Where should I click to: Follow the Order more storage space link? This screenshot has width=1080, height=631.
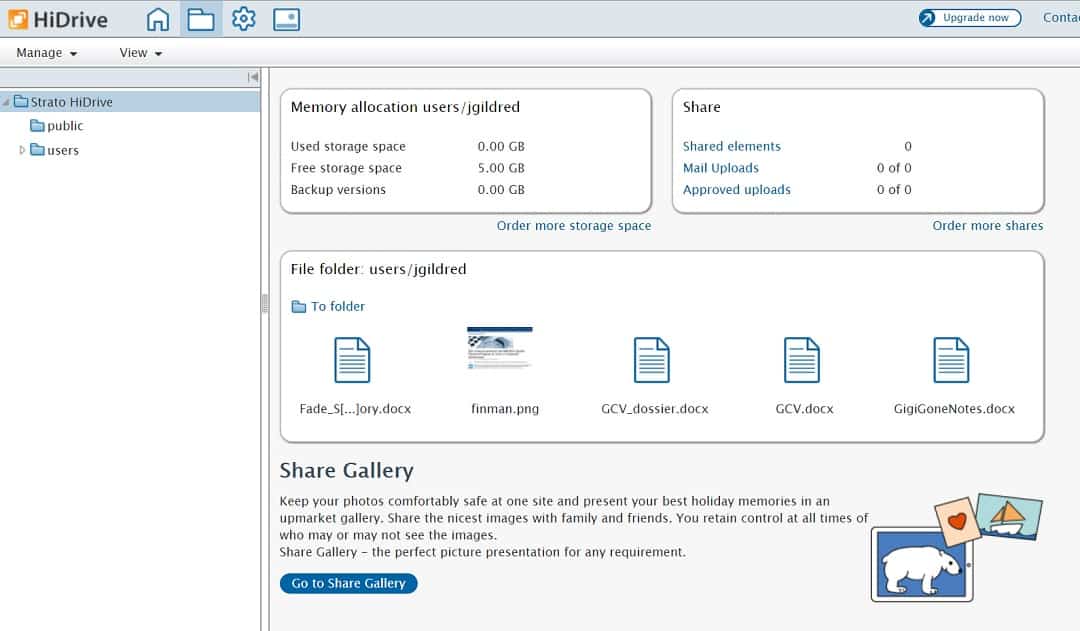tap(574, 225)
